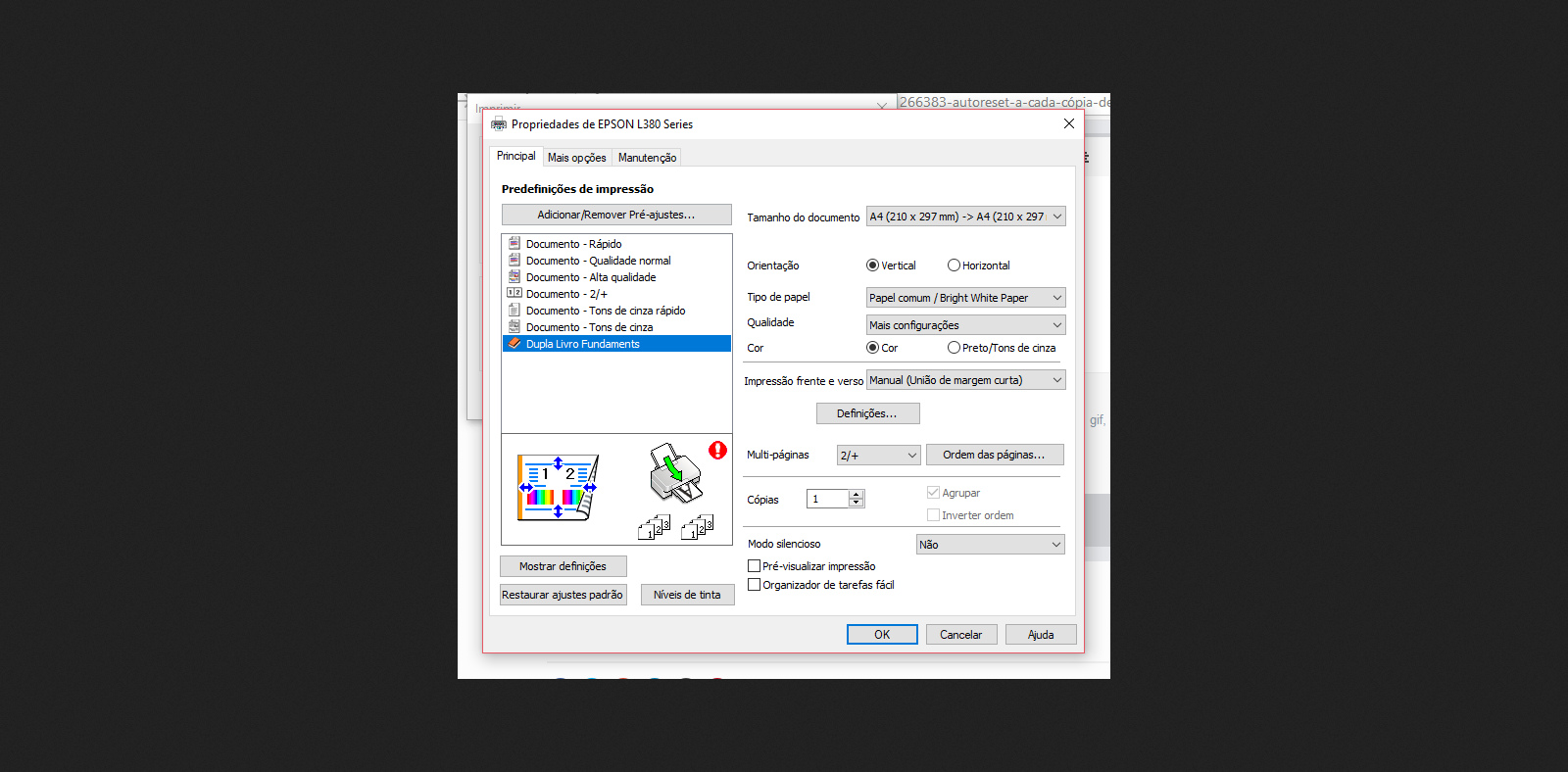Click the icon beside Documento - Alta qualidade
Viewport: 1568px width, 772px height.
coord(514,276)
